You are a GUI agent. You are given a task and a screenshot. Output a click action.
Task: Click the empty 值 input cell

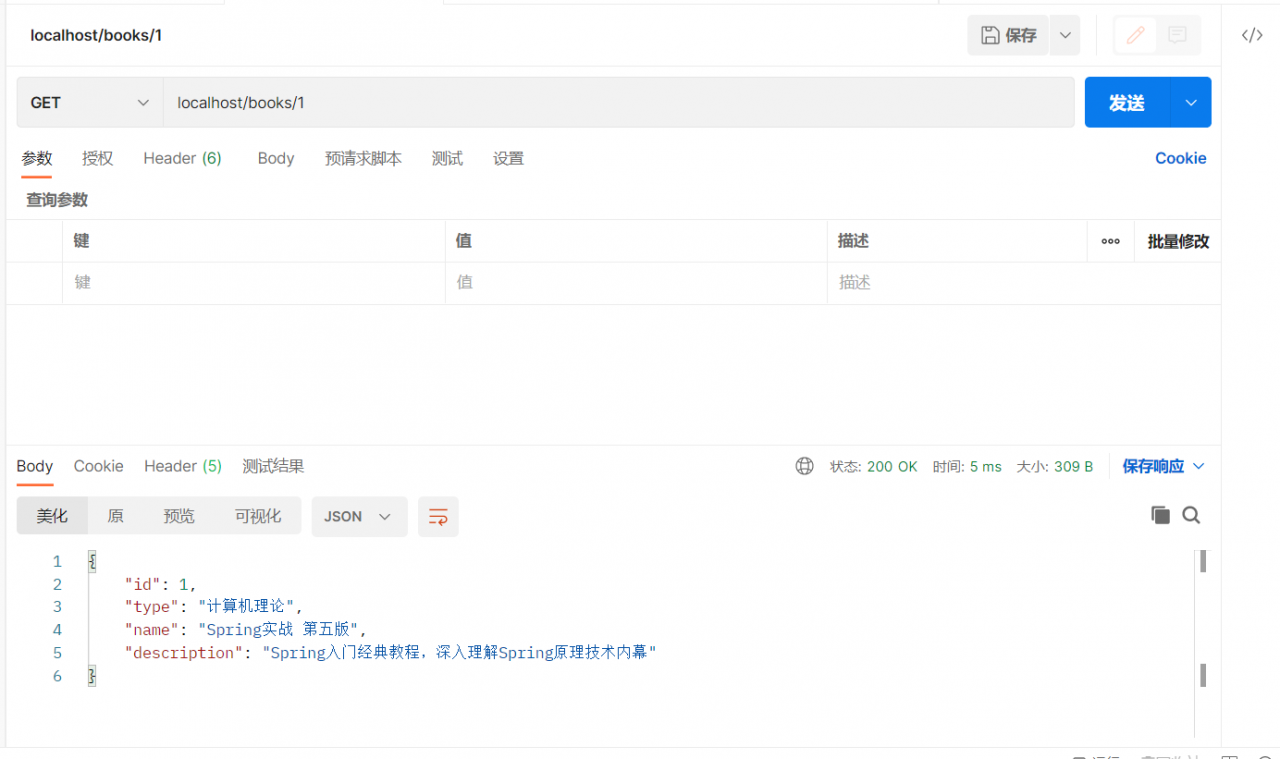(636, 283)
